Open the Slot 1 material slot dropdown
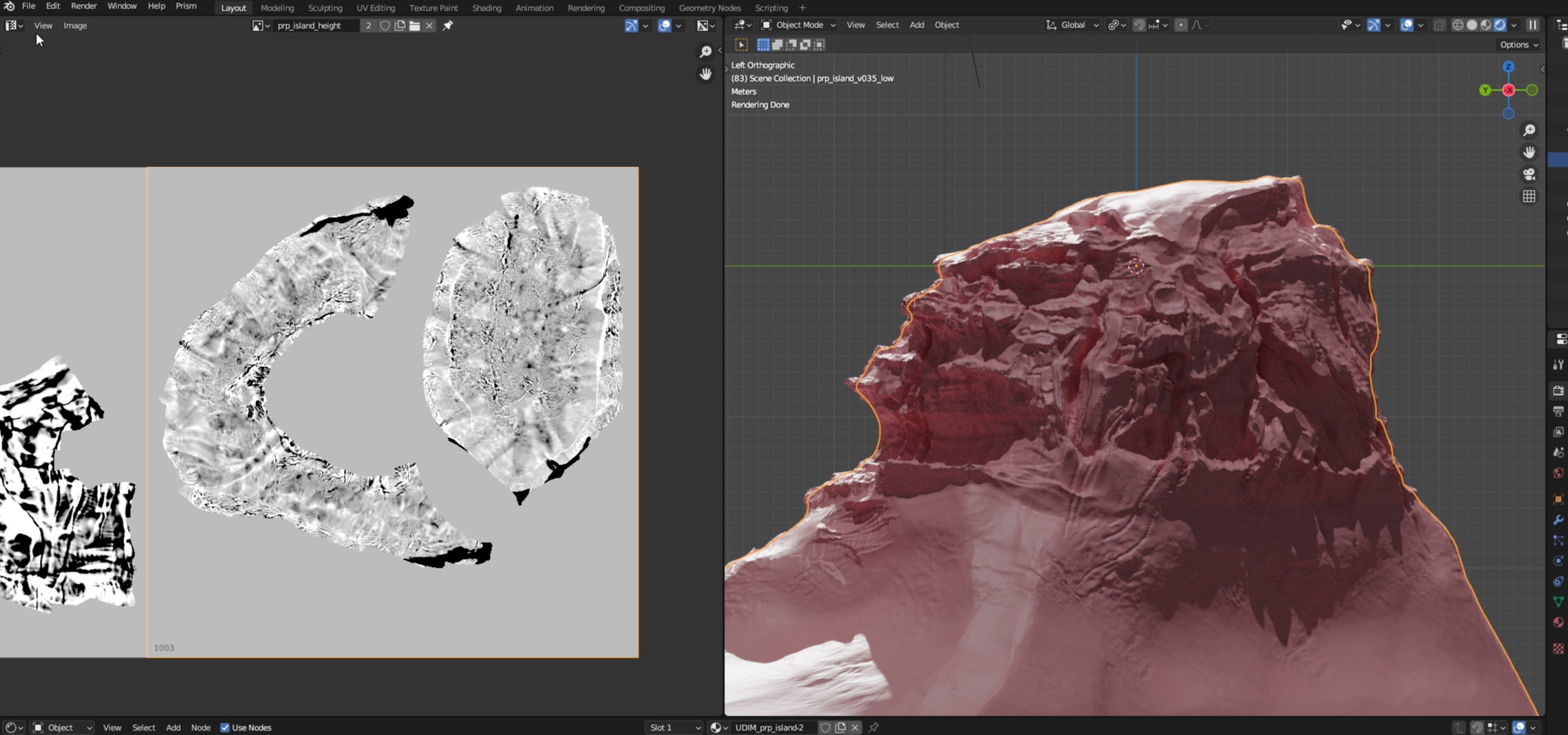This screenshot has height=735, width=1568. pyautogui.click(x=675, y=727)
